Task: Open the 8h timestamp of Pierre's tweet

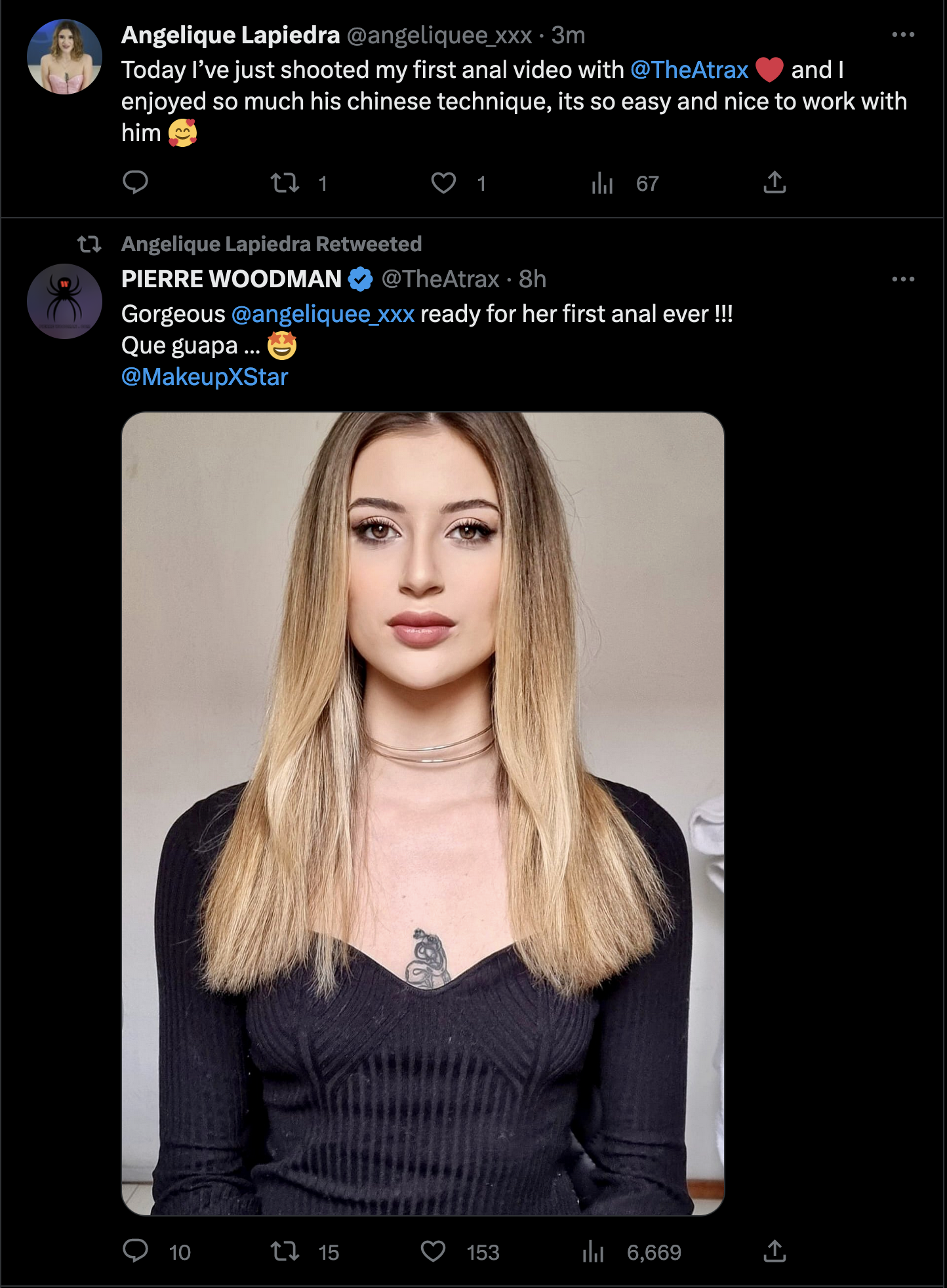Action: [x=533, y=279]
